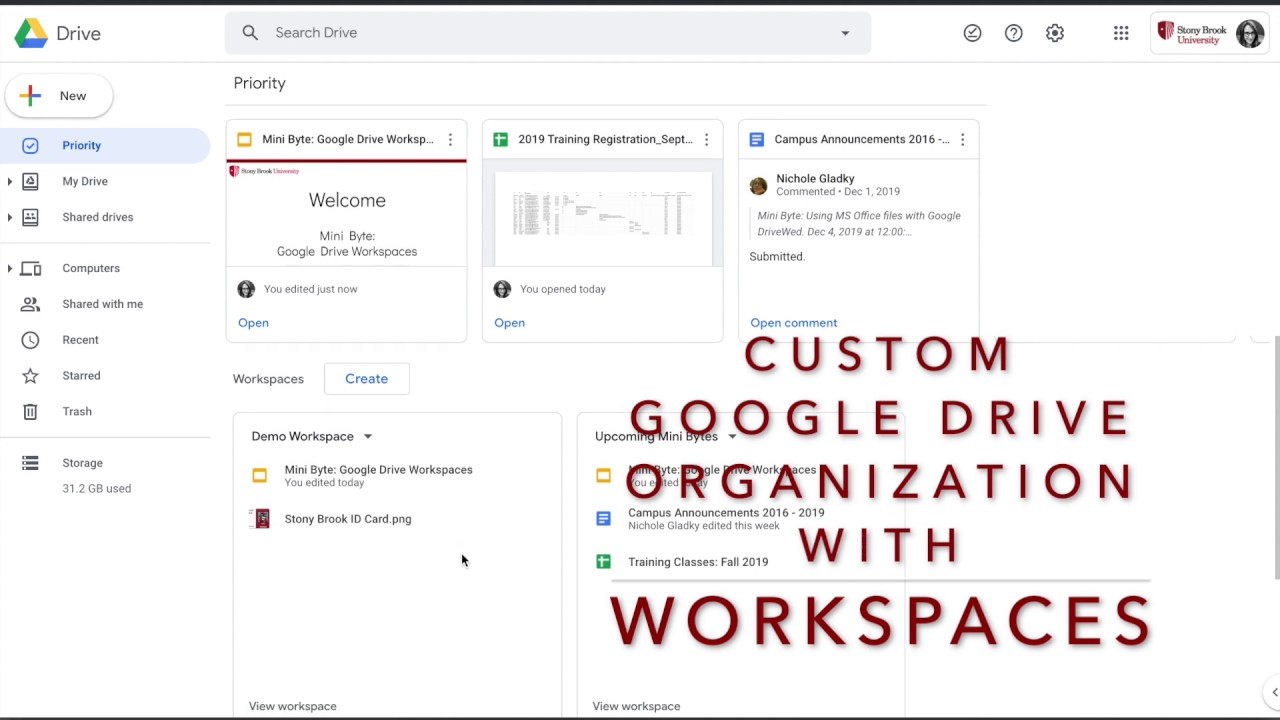1280x720 pixels.
Task: Open Shared with me
Action: [x=105, y=304]
